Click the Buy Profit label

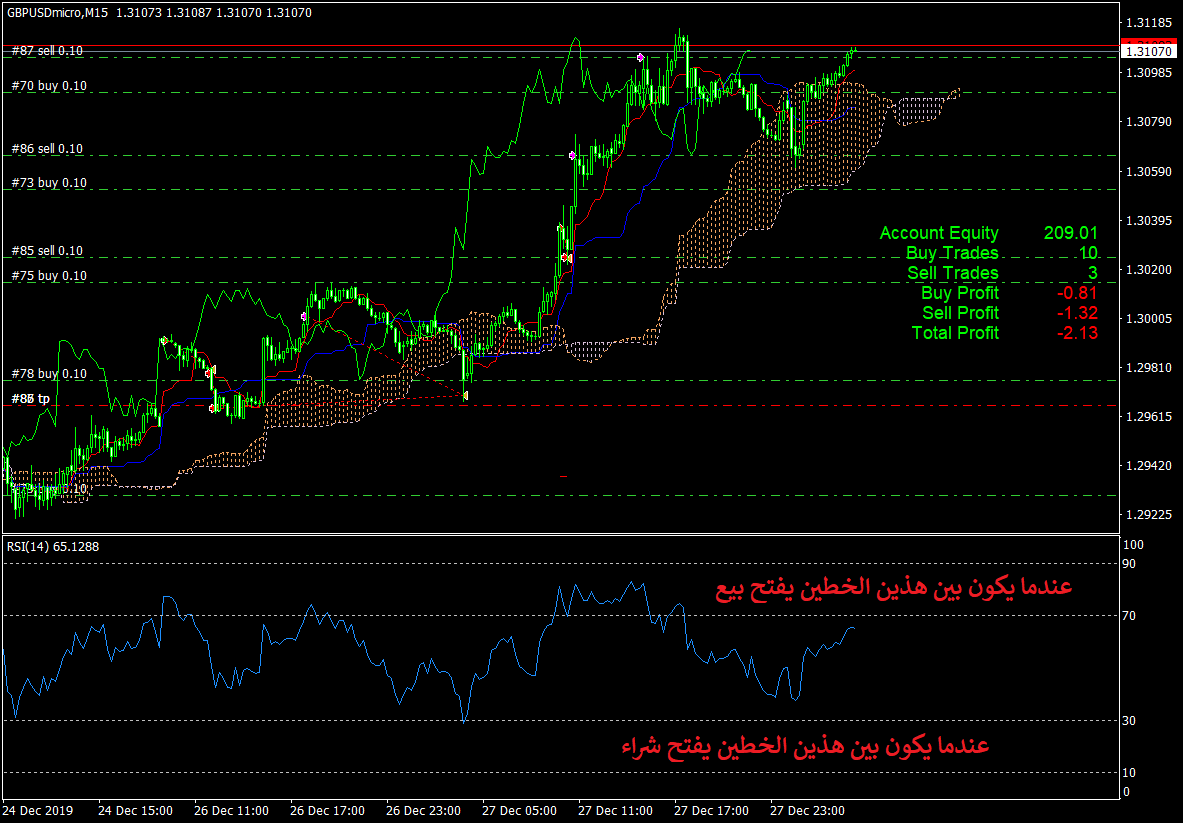[960, 293]
